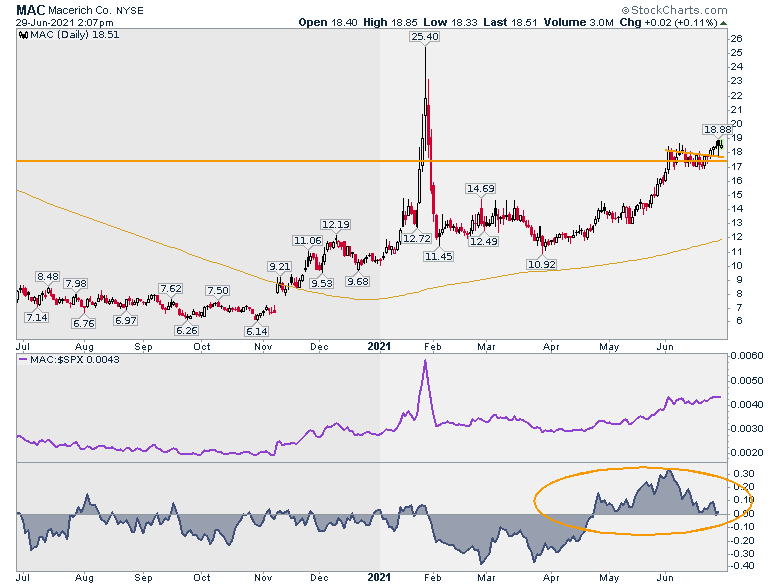Click the 12.49 low label
780x586 pixels.
[484, 241]
